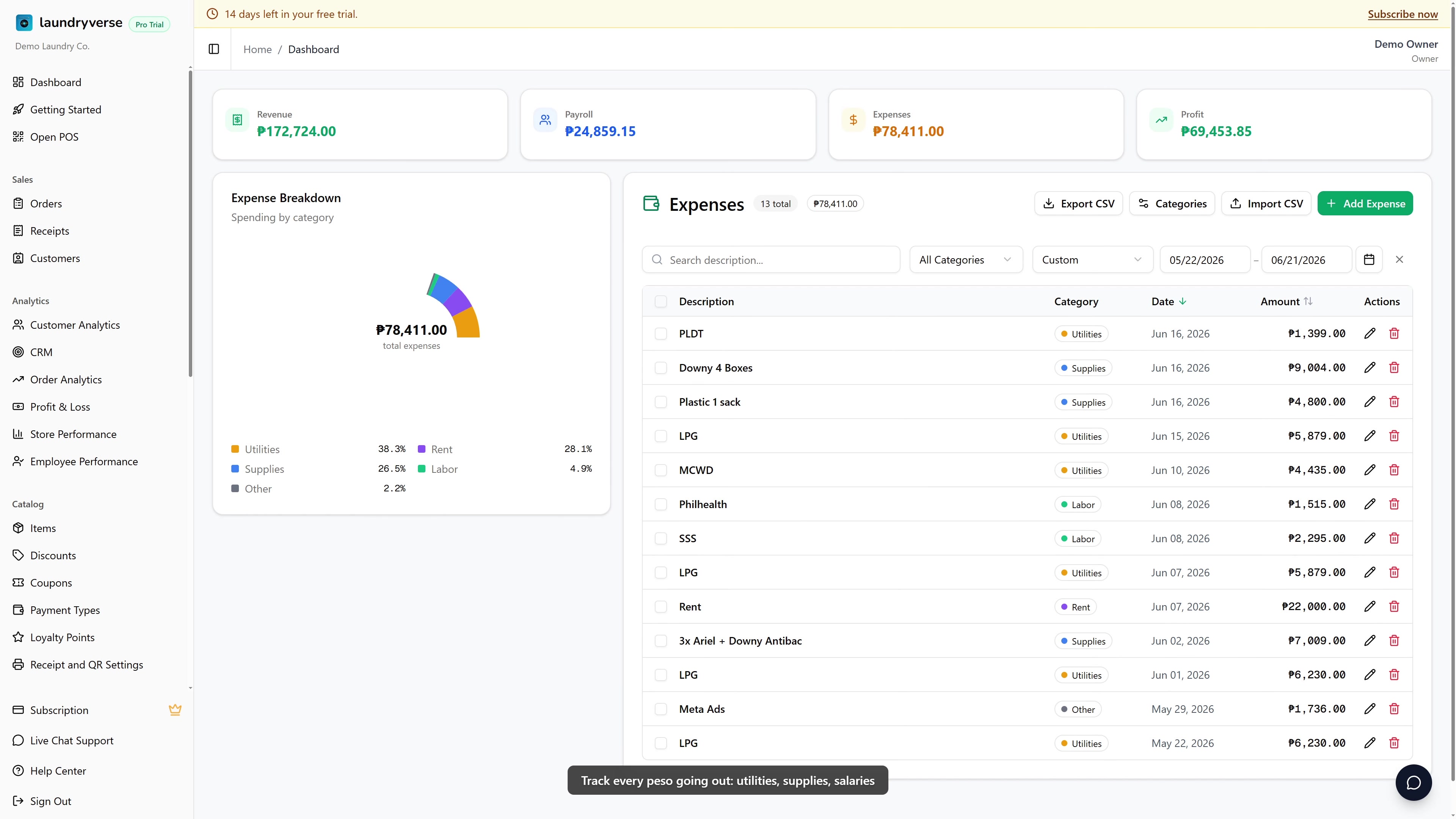This screenshot has width=1456, height=819.
Task: Sign Out from the sidebar
Action: click(50, 801)
